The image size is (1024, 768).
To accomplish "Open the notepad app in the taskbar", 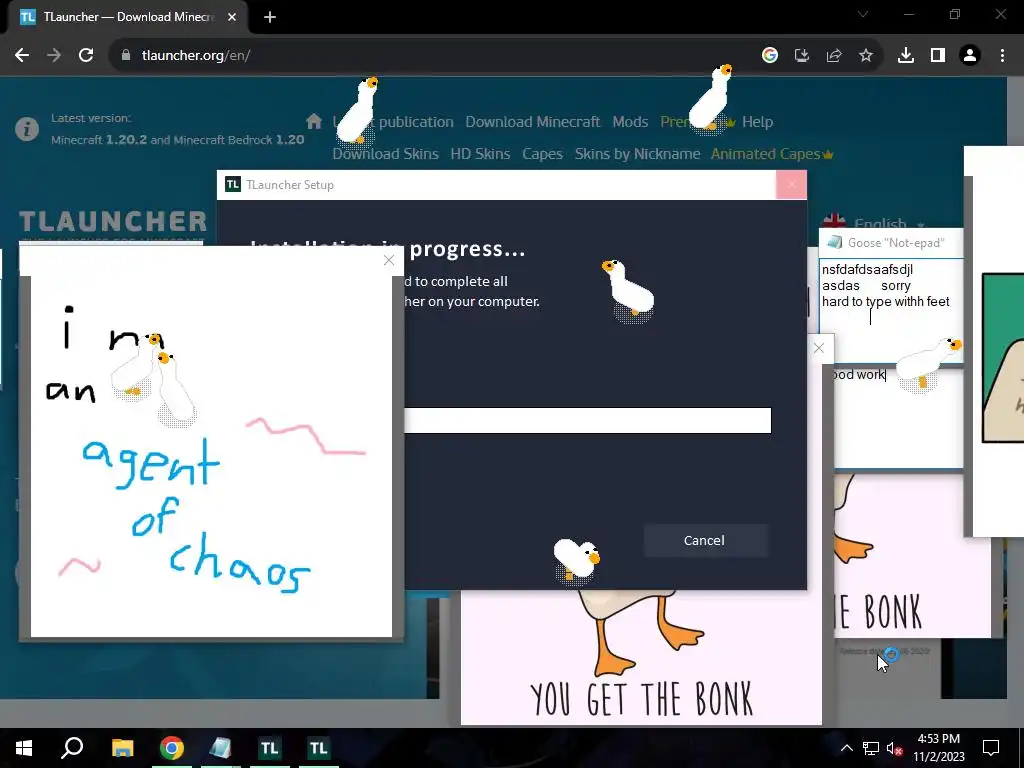I will [x=221, y=748].
